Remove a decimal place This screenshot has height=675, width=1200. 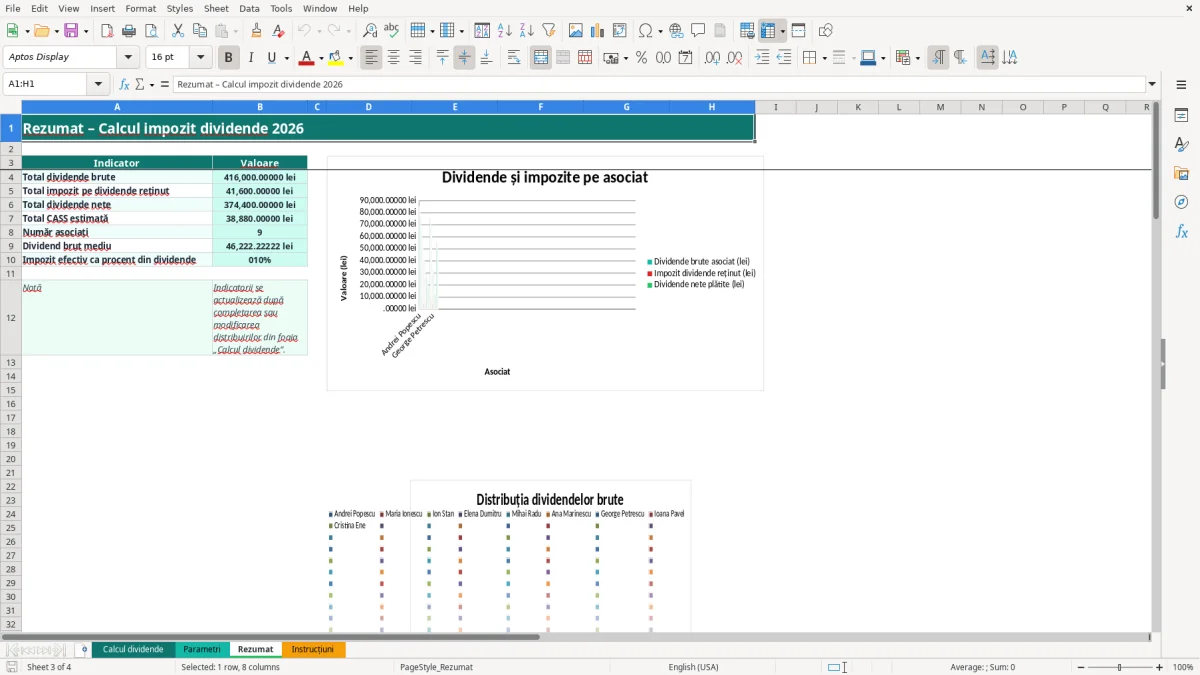tap(735, 58)
